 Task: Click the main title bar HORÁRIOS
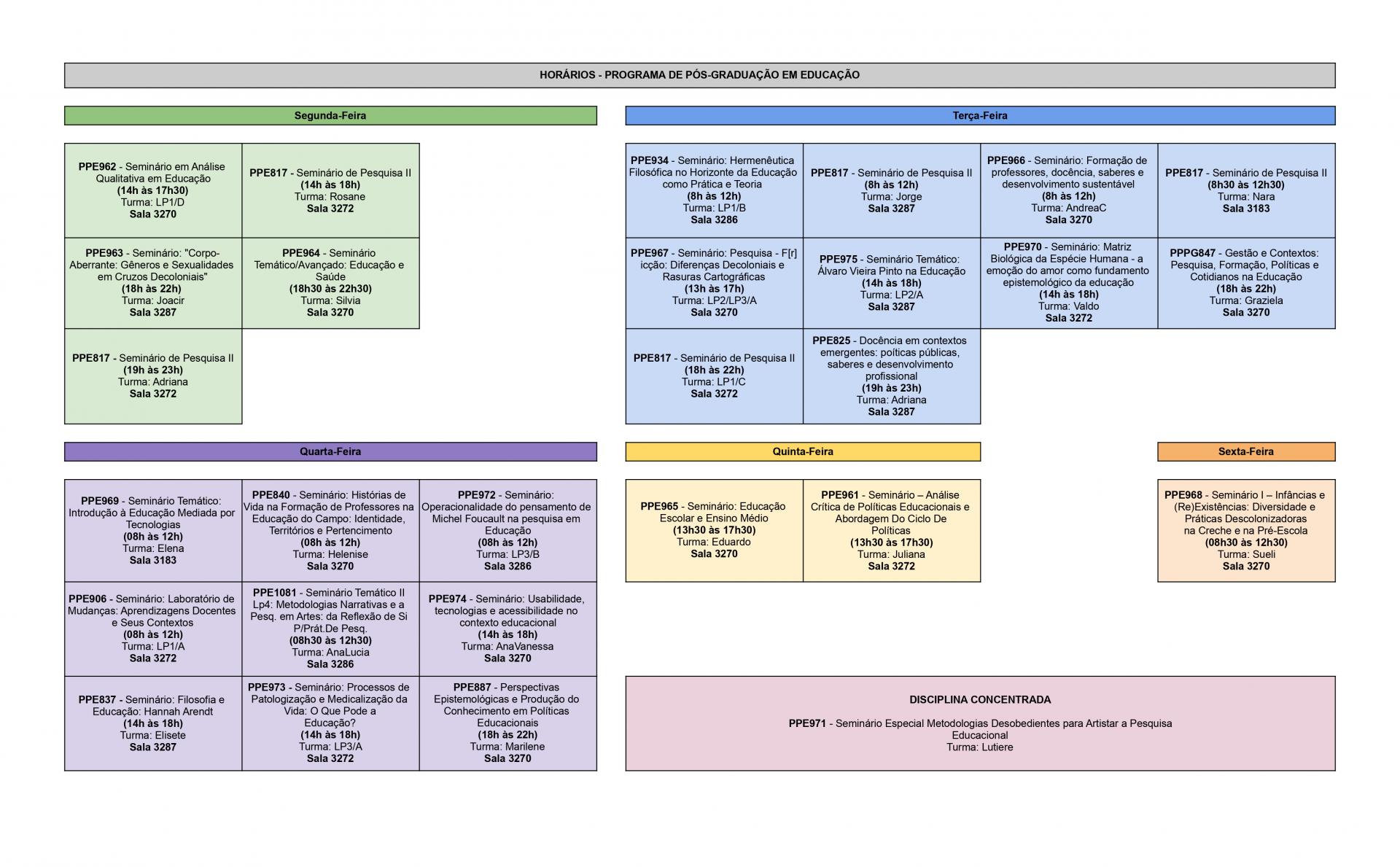[699, 75]
